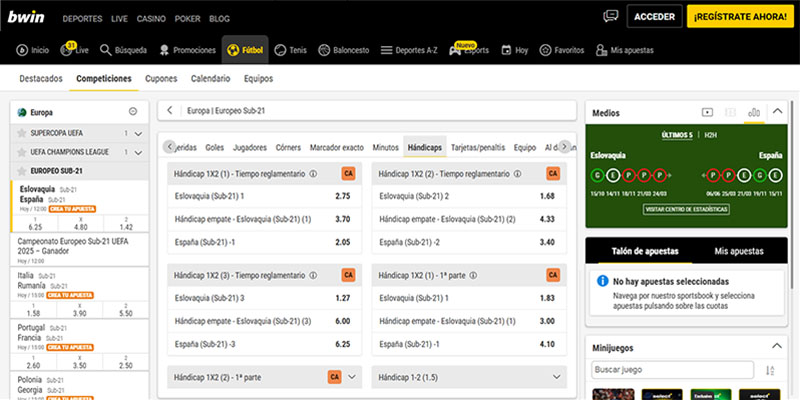The image size is (800, 400).
Task: Switch to H2H stats view
Action: point(710,135)
